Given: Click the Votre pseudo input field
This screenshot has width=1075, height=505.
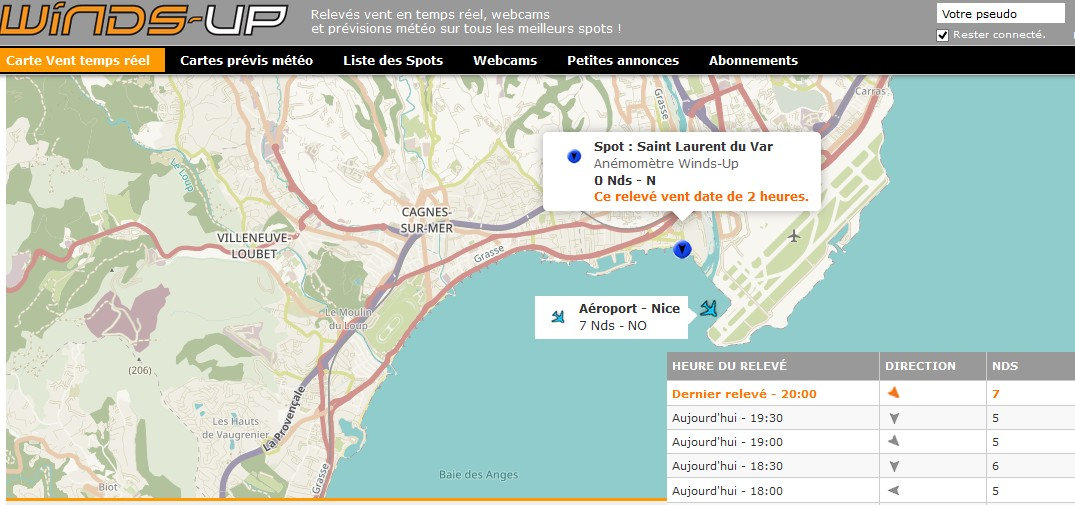Looking at the screenshot, I should point(1000,14).
